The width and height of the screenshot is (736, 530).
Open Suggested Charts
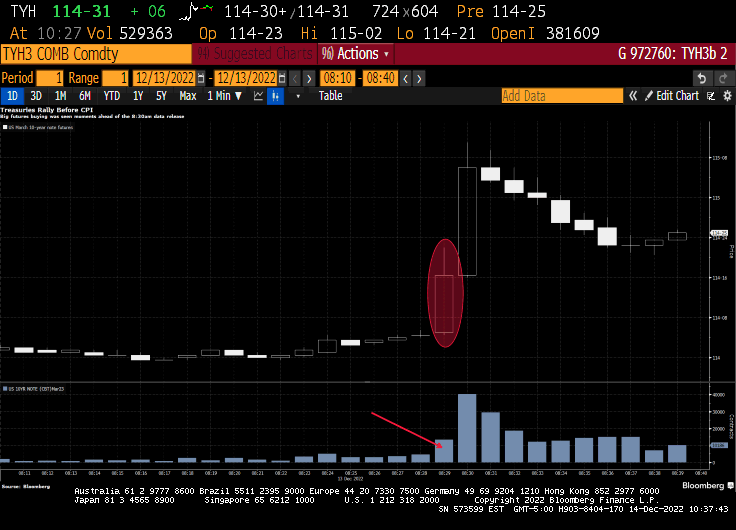[255, 54]
